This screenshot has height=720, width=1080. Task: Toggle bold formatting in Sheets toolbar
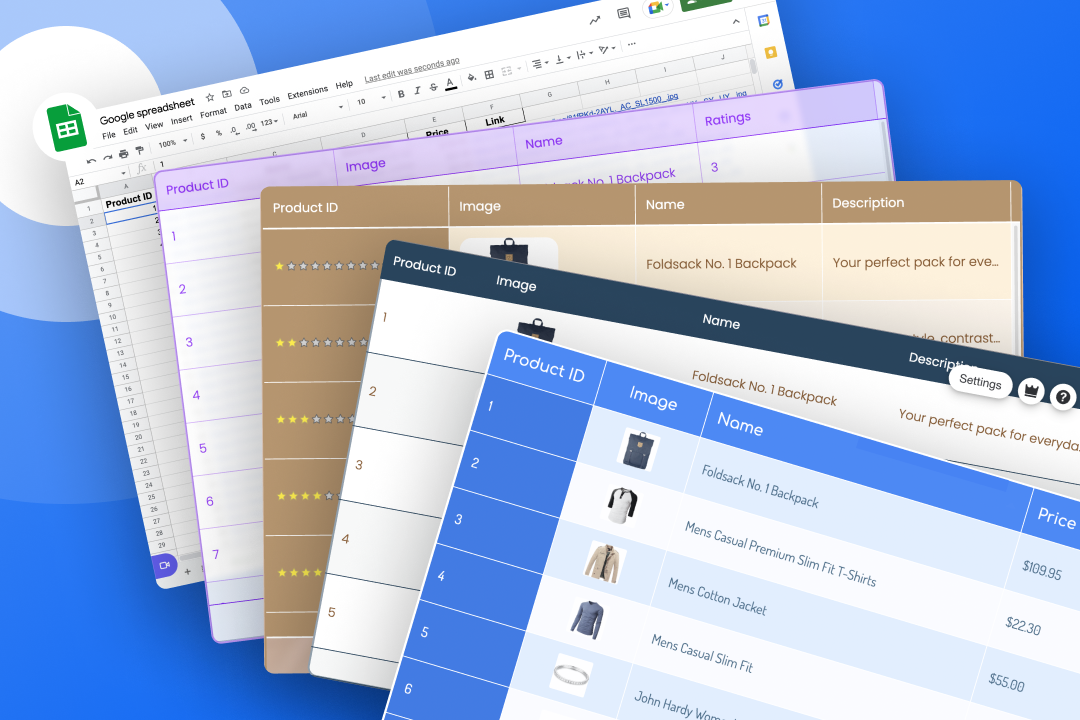click(x=401, y=94)
